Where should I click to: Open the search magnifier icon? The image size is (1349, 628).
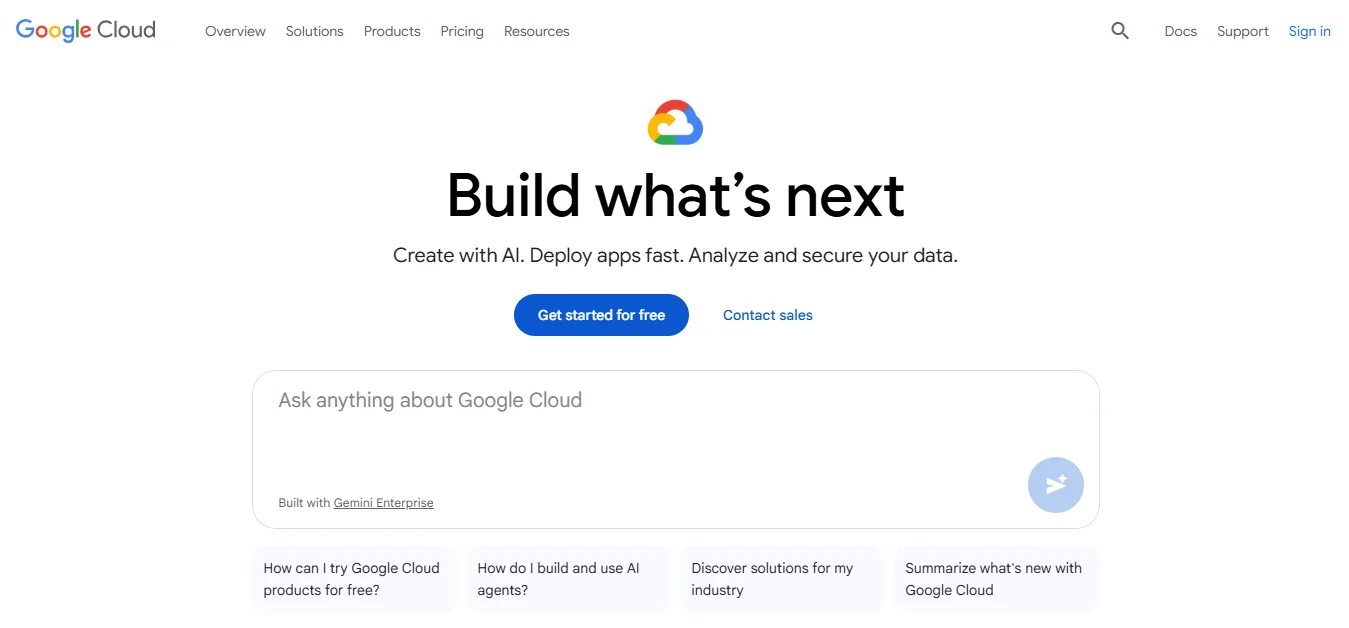tap(1119, 31)
